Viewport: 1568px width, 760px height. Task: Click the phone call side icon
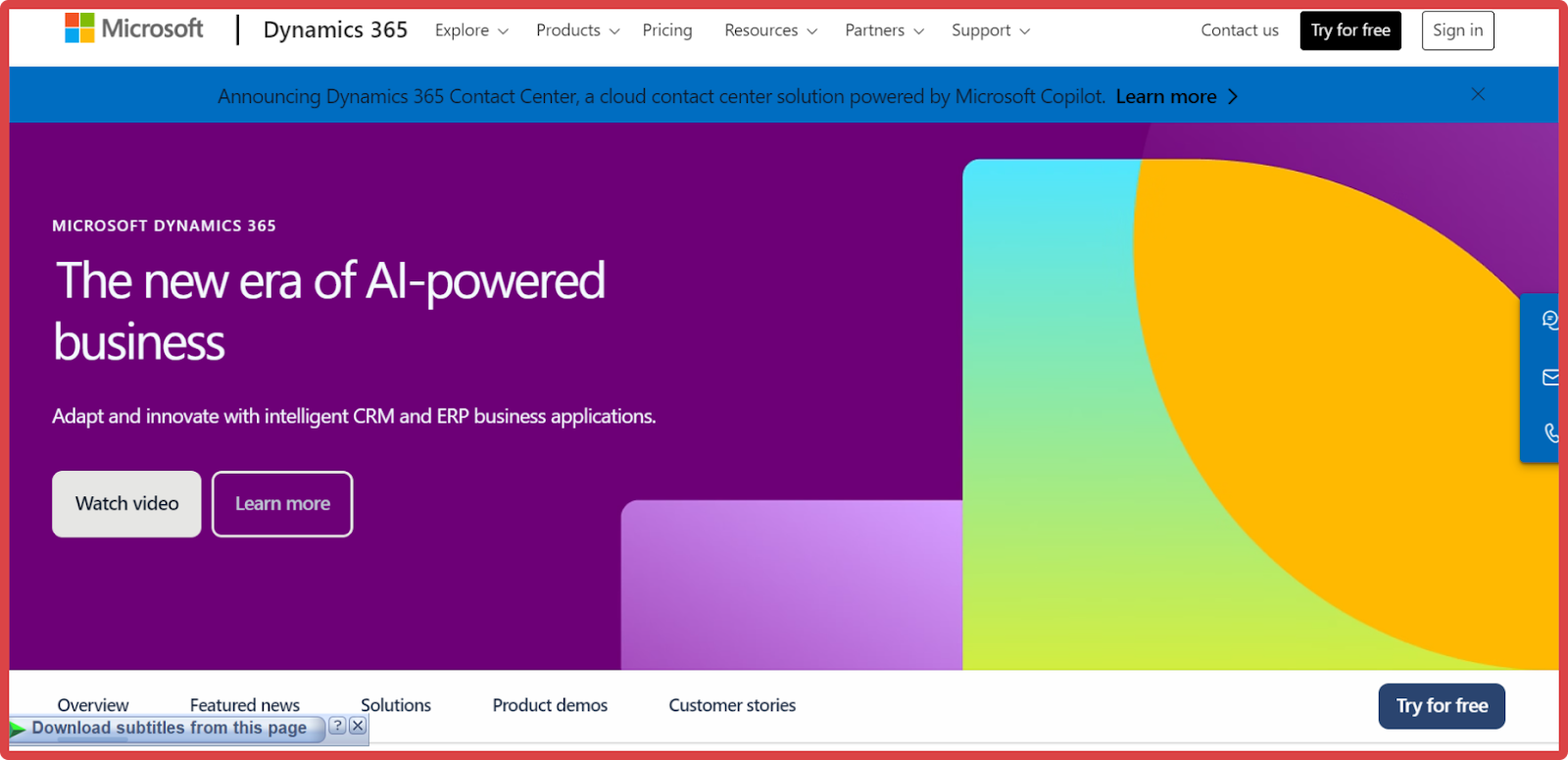(x=1550, y=432)
